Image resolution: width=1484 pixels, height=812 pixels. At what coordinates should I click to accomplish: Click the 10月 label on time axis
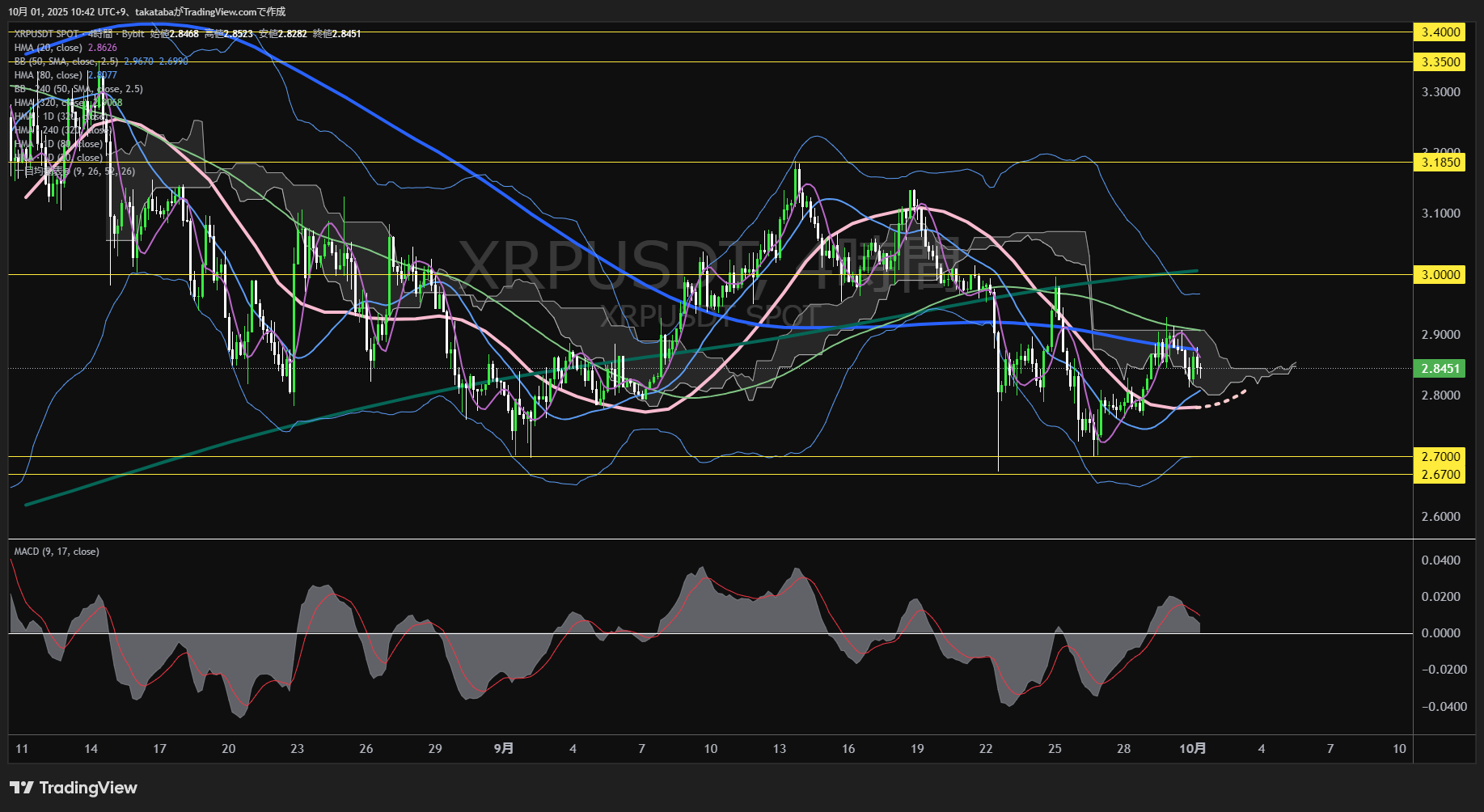pyautogui.click(x=1192, y=749)
